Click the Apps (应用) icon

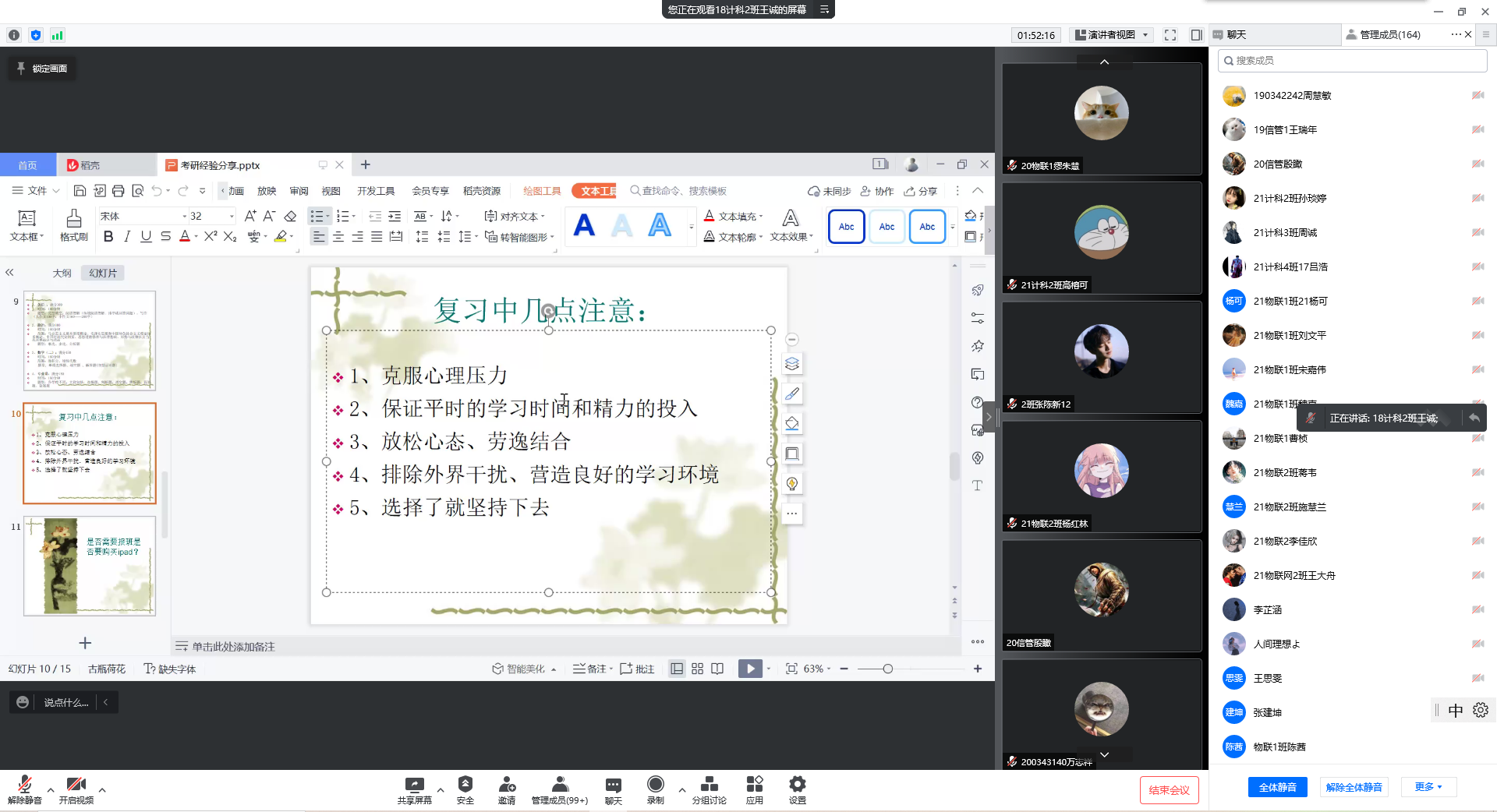pos(754,785)
